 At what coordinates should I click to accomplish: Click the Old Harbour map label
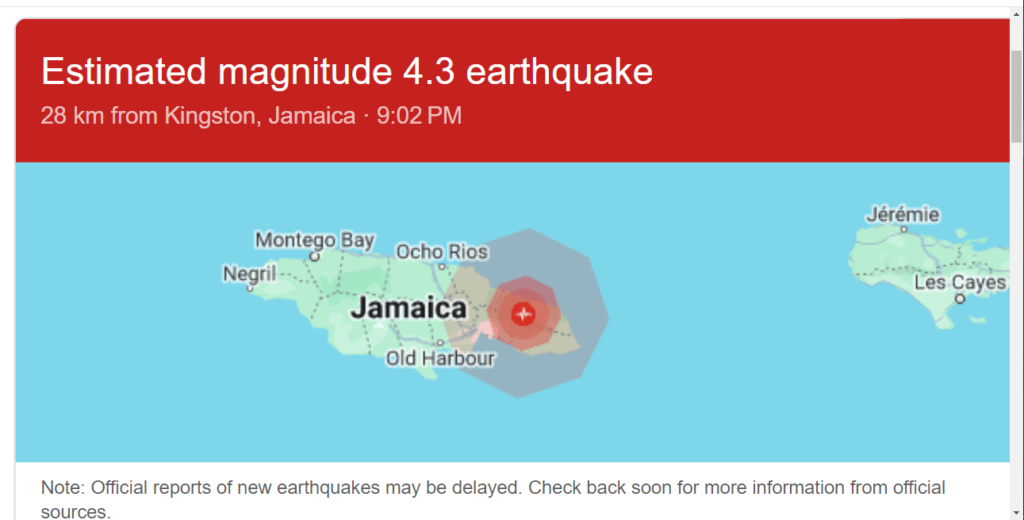[x=440, y=358]
